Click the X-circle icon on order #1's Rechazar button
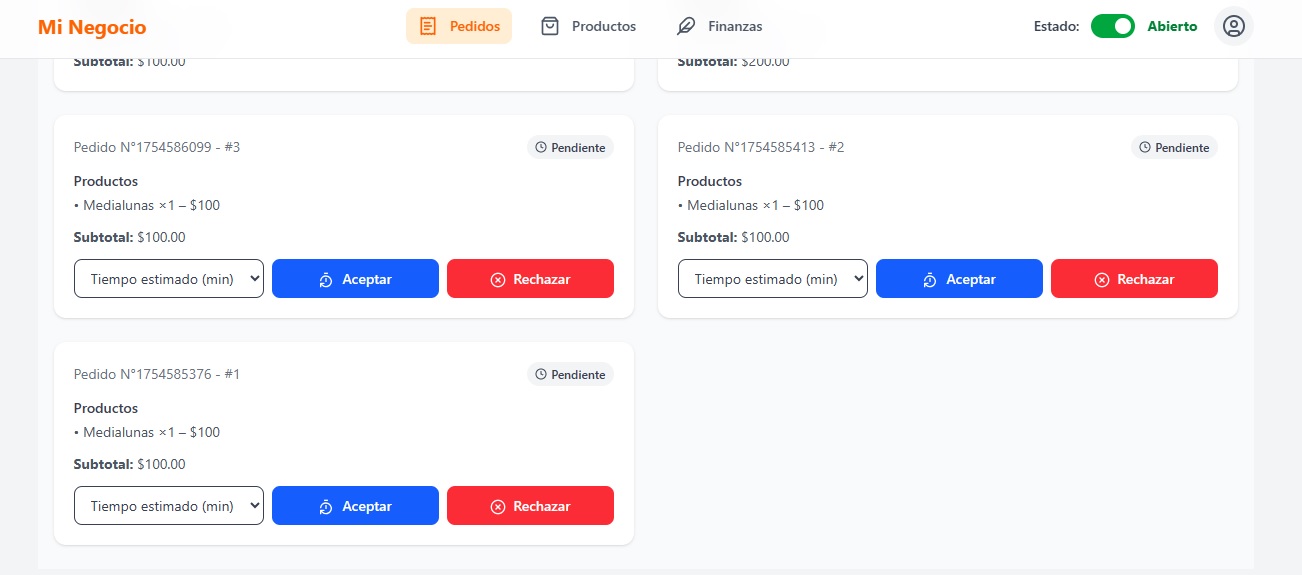Viewport: 1302px width, 575px height. (x=498, y=507)
